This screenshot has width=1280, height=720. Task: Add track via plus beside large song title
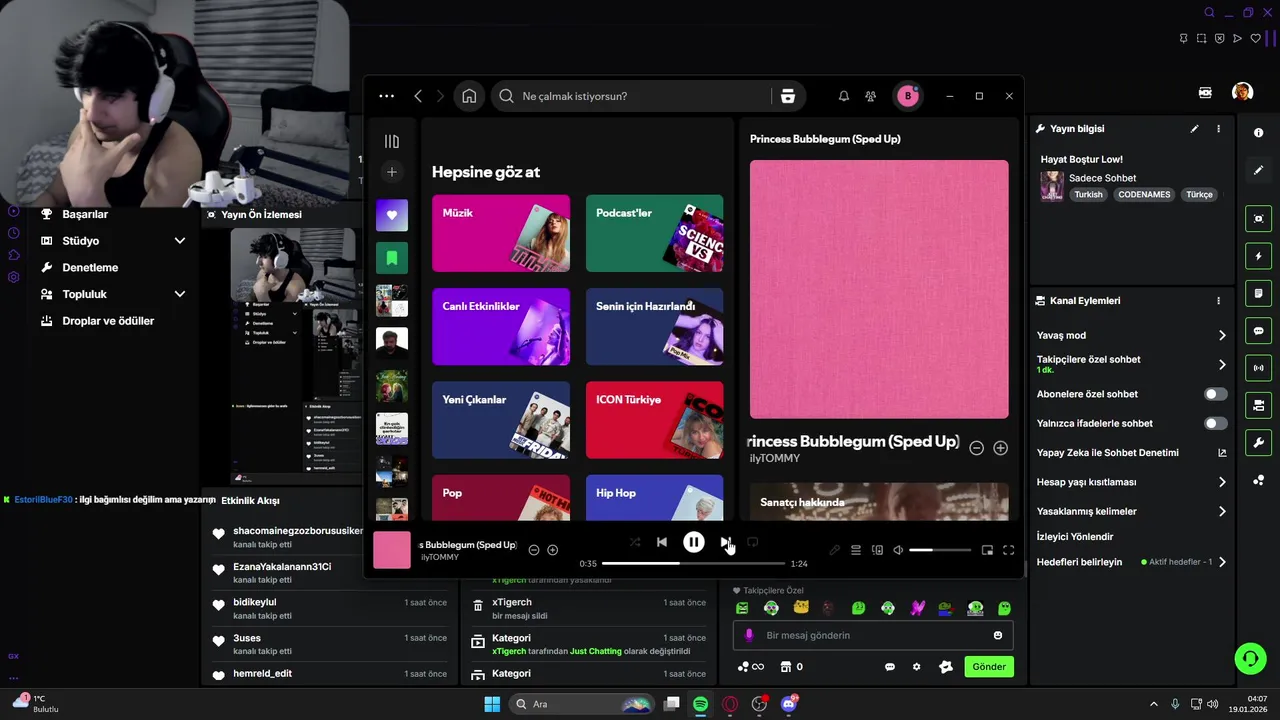(1000, 448)
